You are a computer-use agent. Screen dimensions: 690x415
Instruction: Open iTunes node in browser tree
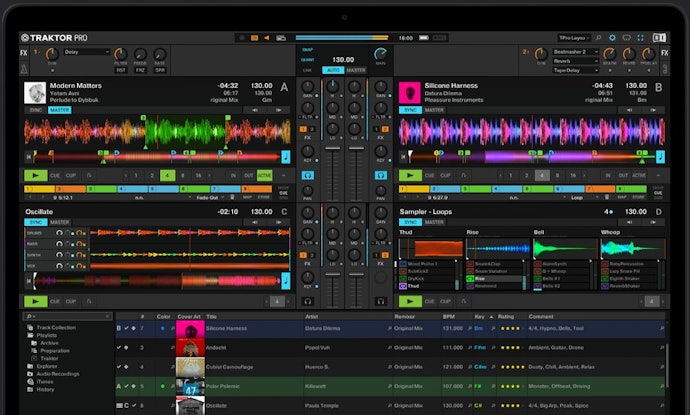(40, 382)
